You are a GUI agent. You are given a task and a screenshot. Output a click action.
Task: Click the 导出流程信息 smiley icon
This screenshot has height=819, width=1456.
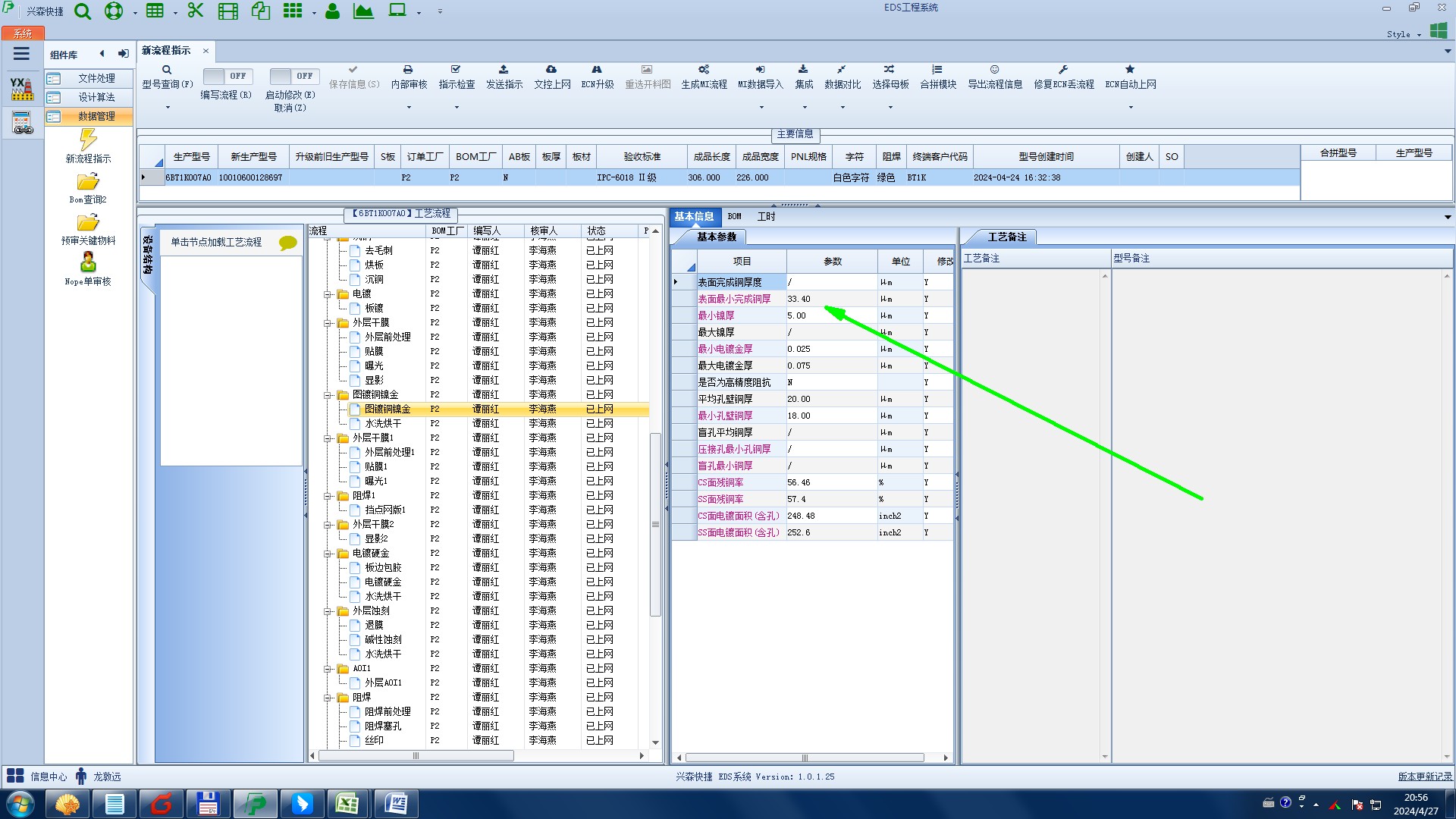point(994,70)
